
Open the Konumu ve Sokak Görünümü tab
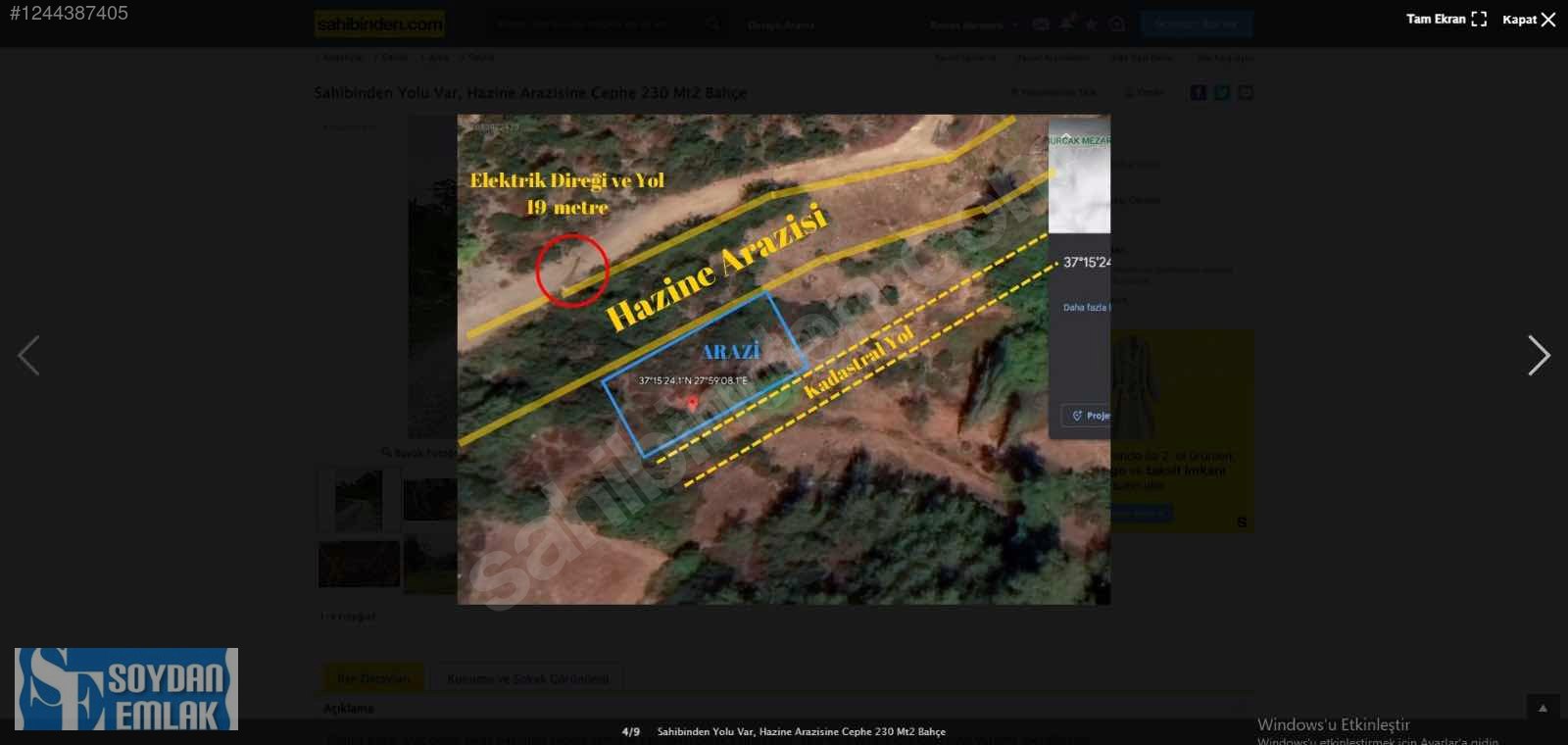[527, 678]
